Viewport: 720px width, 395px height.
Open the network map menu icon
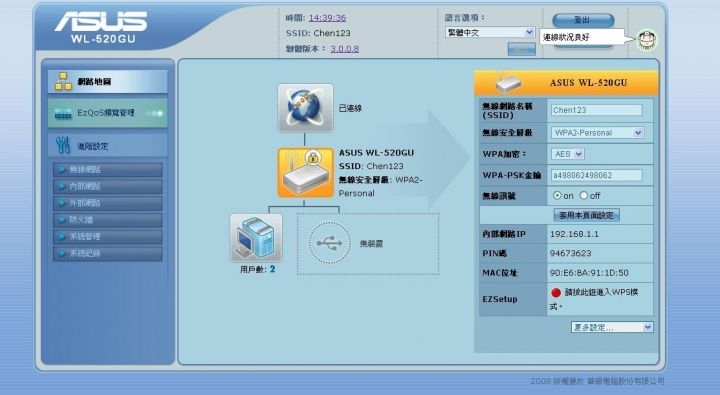click(x=63, y=82)
